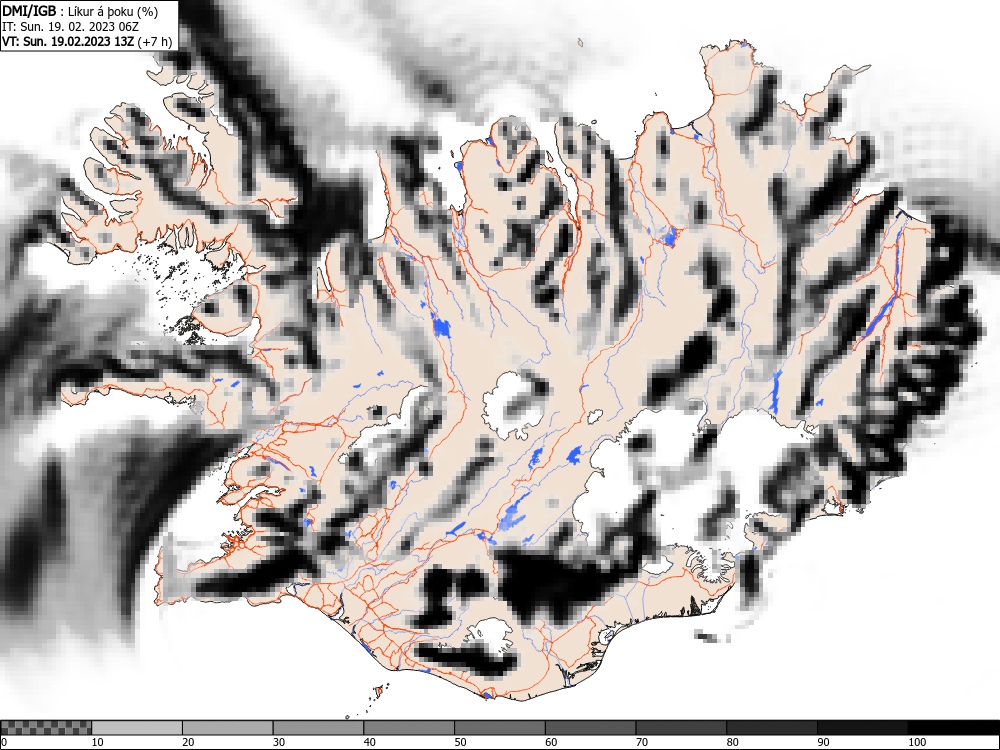Click the 60-70 dark gray legend swatch
The image size is (1000, 750).
[x=590, y=728]
